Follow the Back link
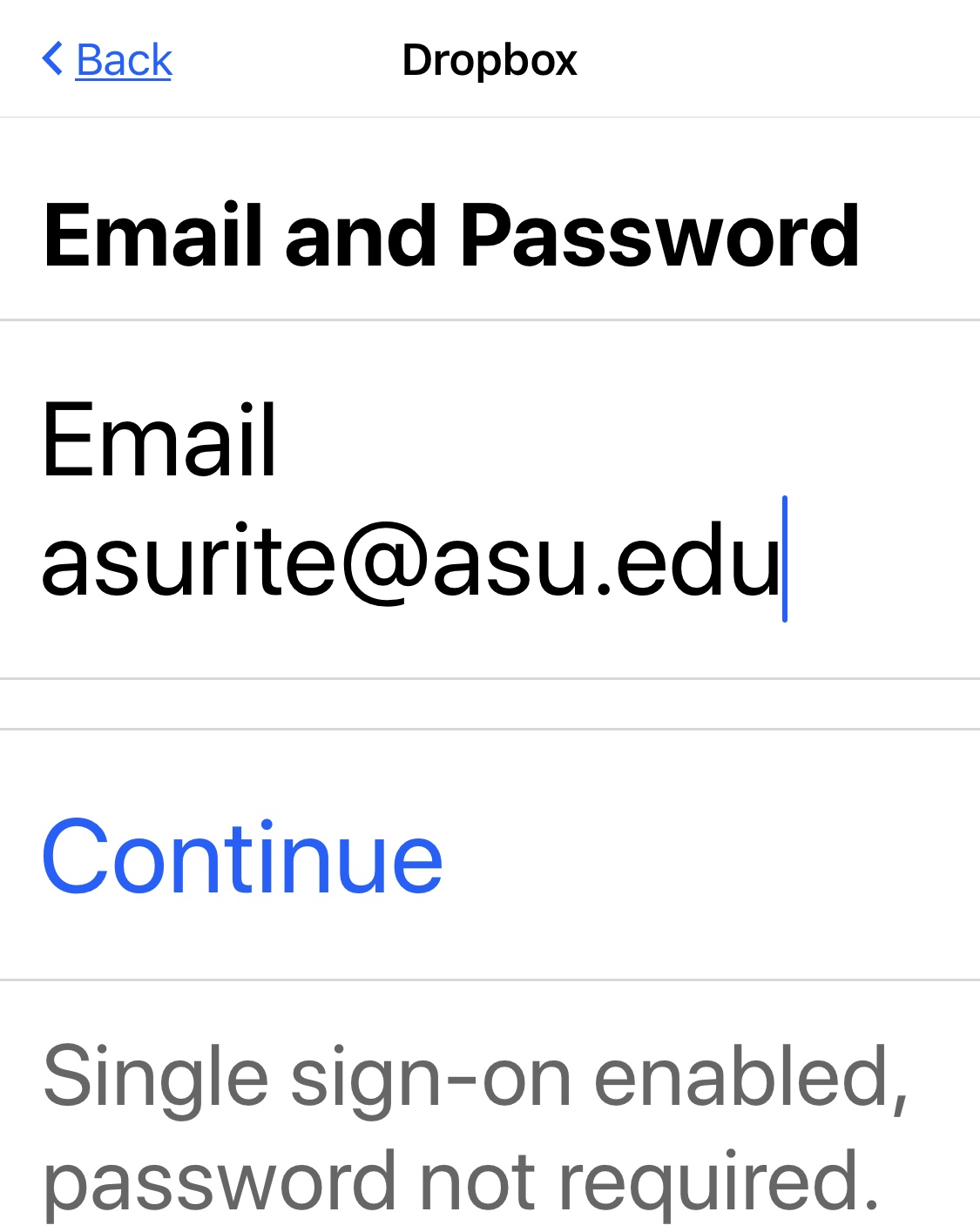Screen dimensions: 980x1232 [124, 60]
